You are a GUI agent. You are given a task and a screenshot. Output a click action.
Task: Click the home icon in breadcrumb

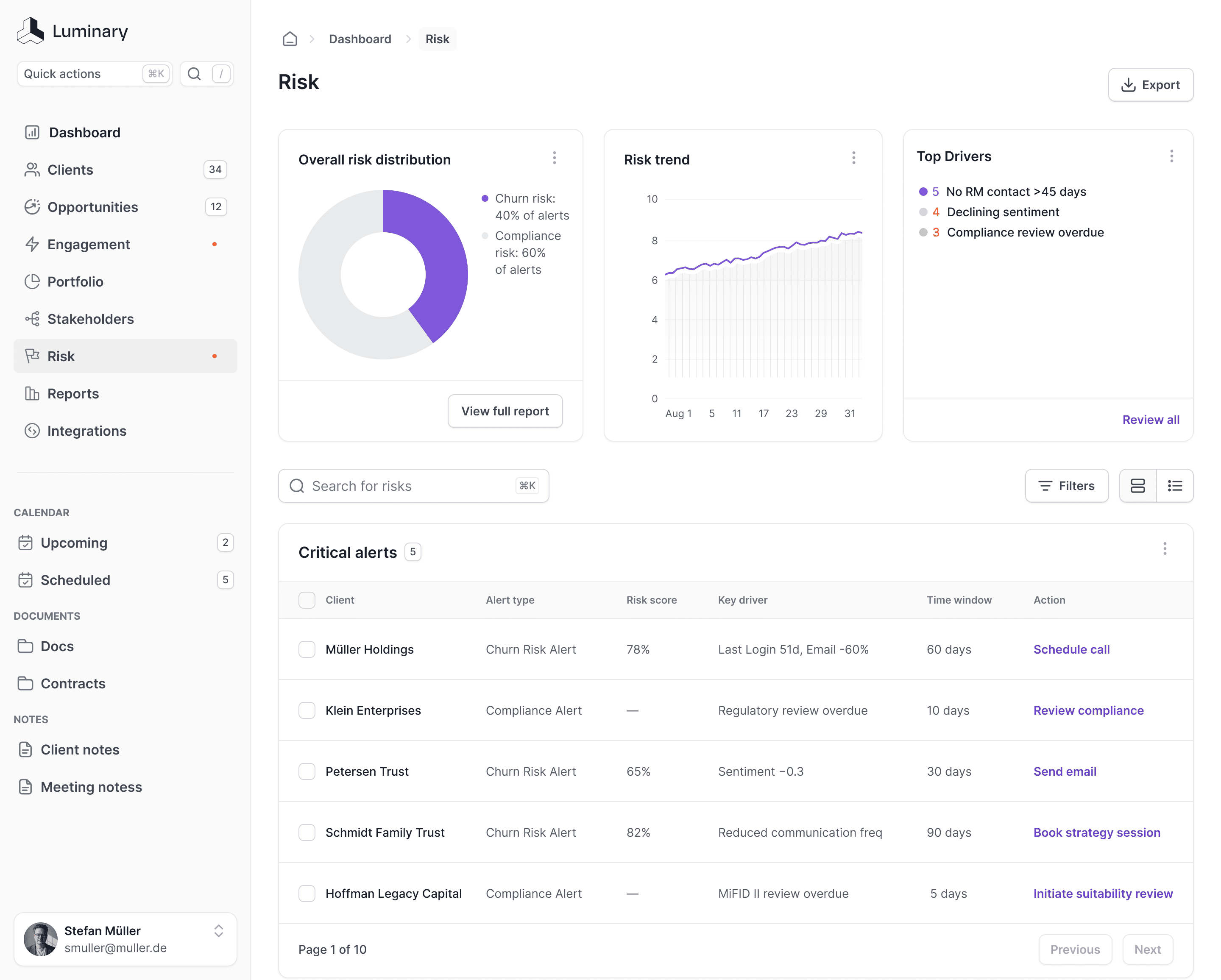pos(290,39)
